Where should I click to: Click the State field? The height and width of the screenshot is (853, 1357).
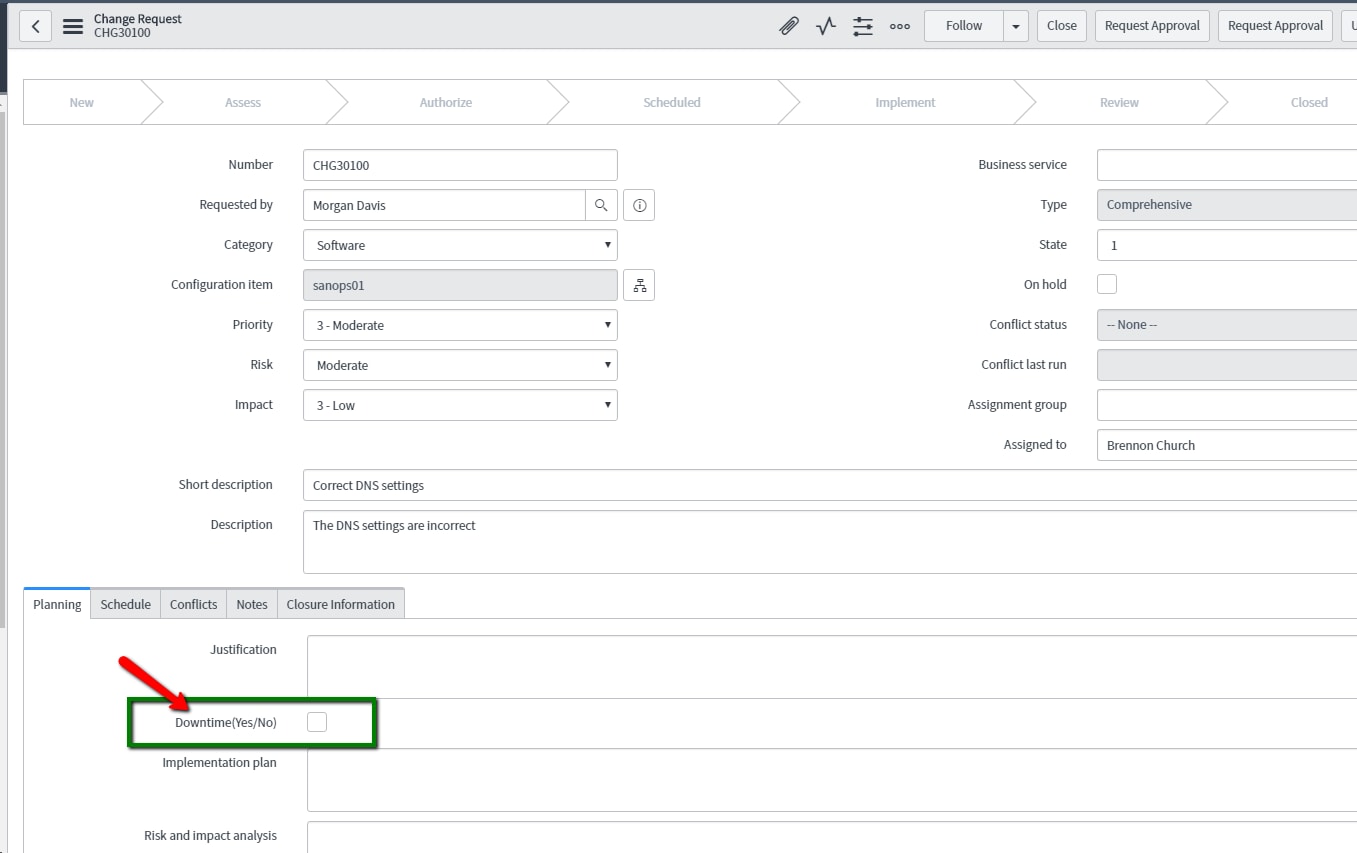1227,245
